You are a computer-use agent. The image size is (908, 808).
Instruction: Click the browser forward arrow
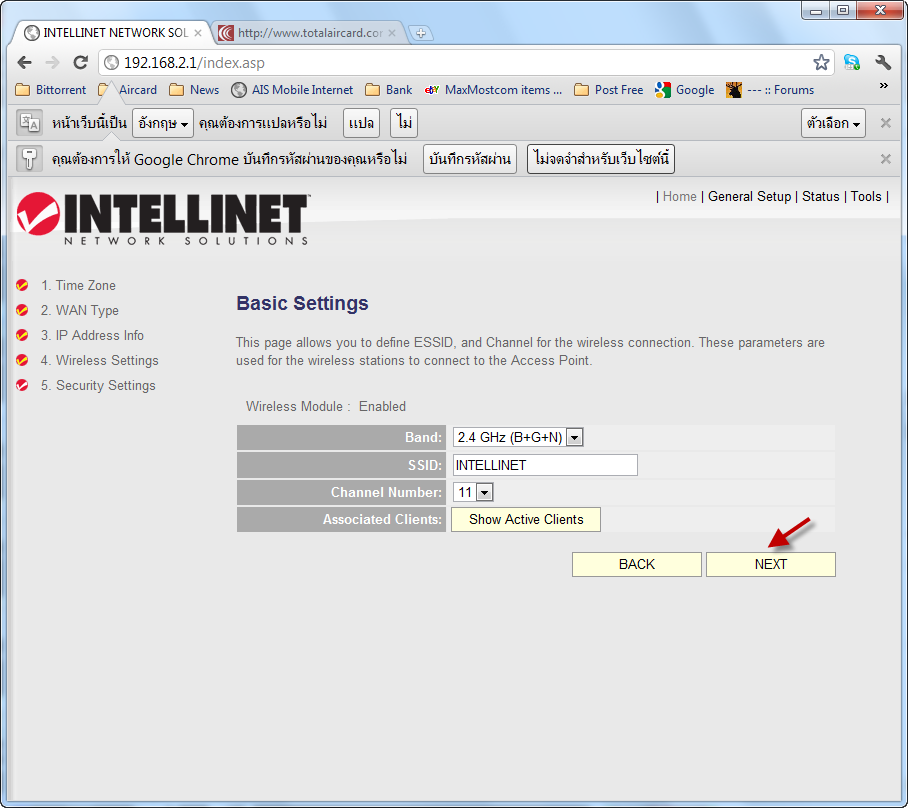point(52,63)
